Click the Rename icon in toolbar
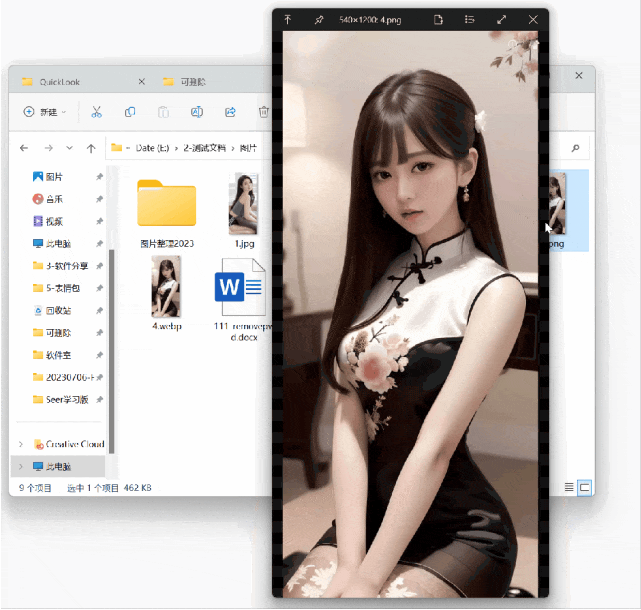 coord(197,112)
